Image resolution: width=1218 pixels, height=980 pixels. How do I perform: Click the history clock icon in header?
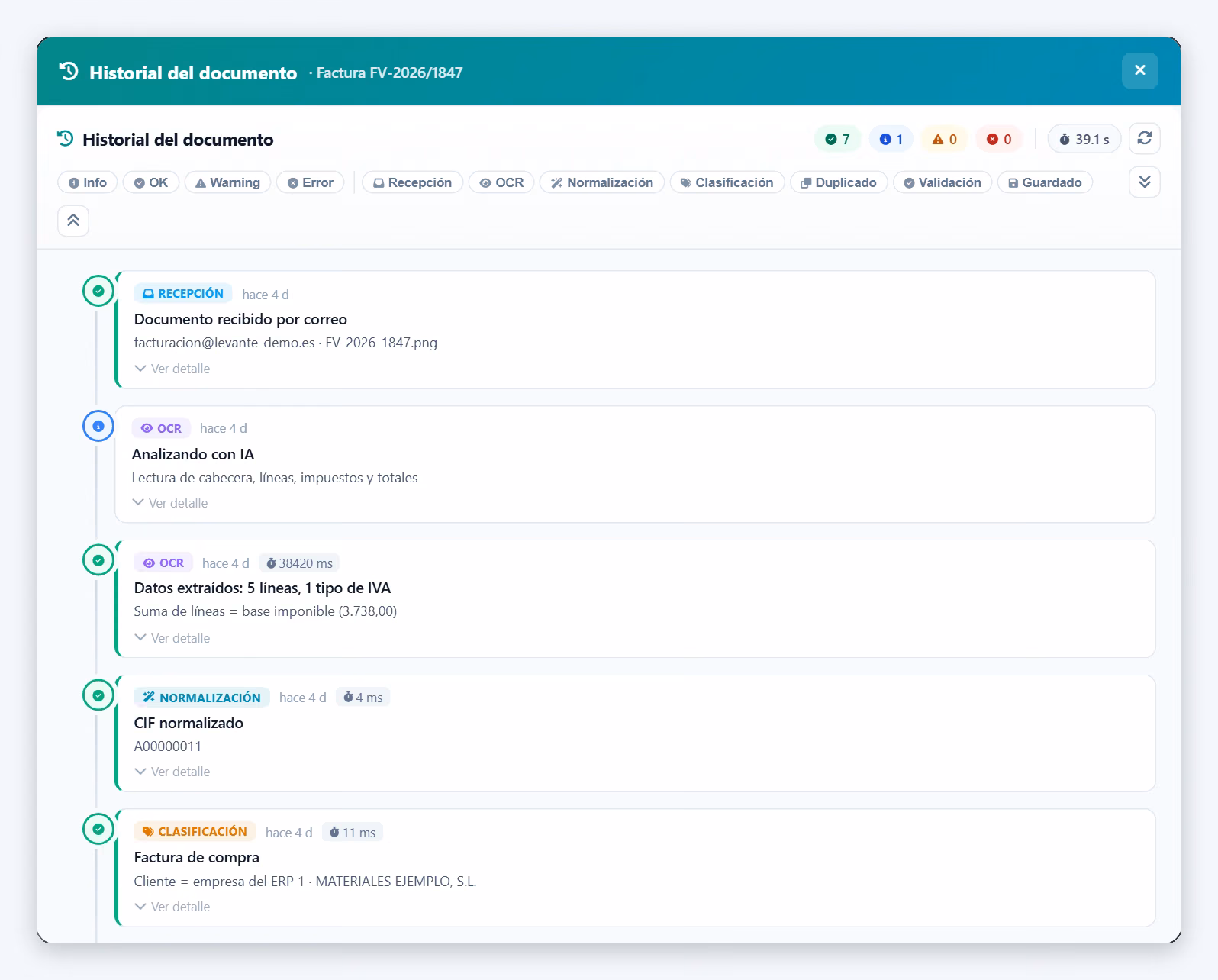[68, 72]
